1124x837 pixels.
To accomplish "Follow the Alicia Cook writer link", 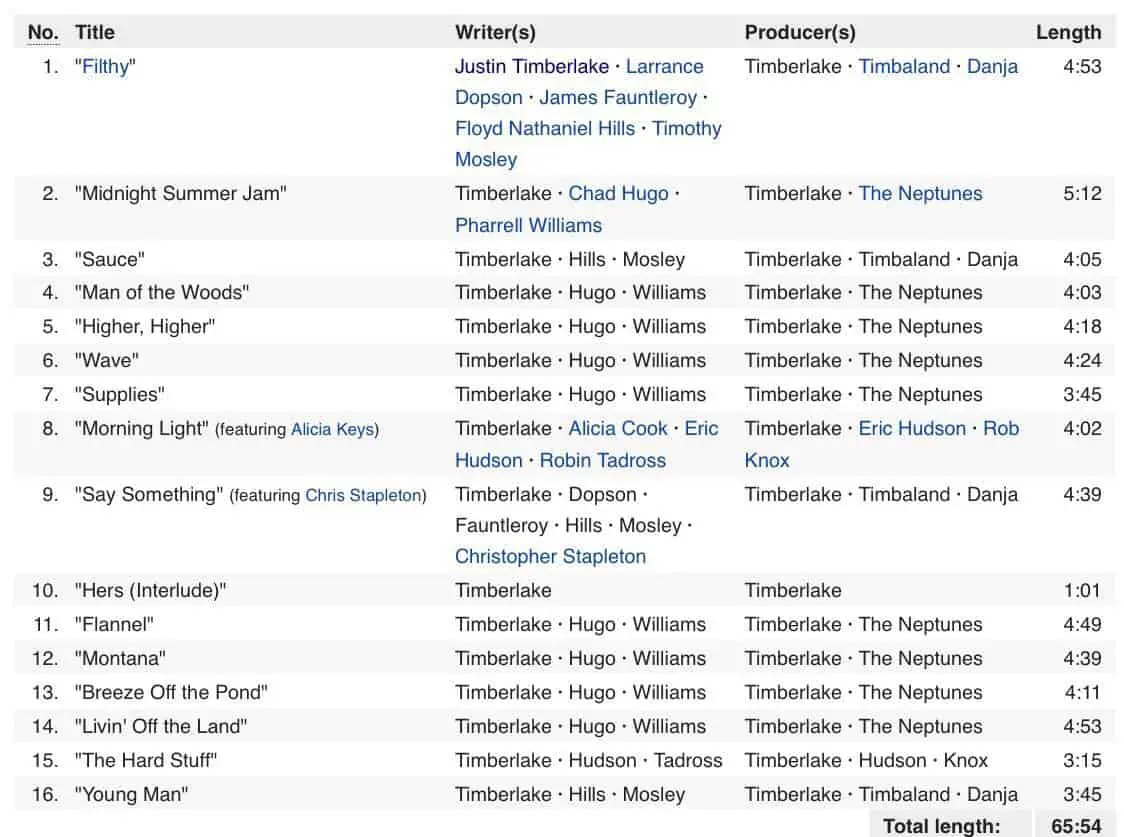I will pyautogui.click(x=618, y=429).
